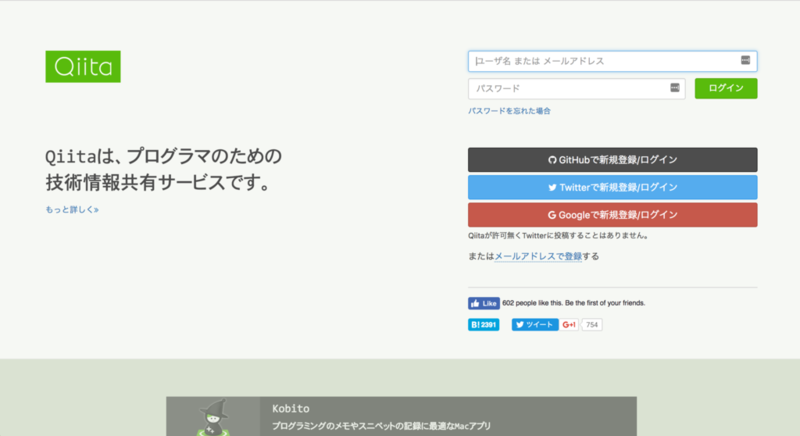
Task: Focus the username or email field
Action: (x=612, y=61)
